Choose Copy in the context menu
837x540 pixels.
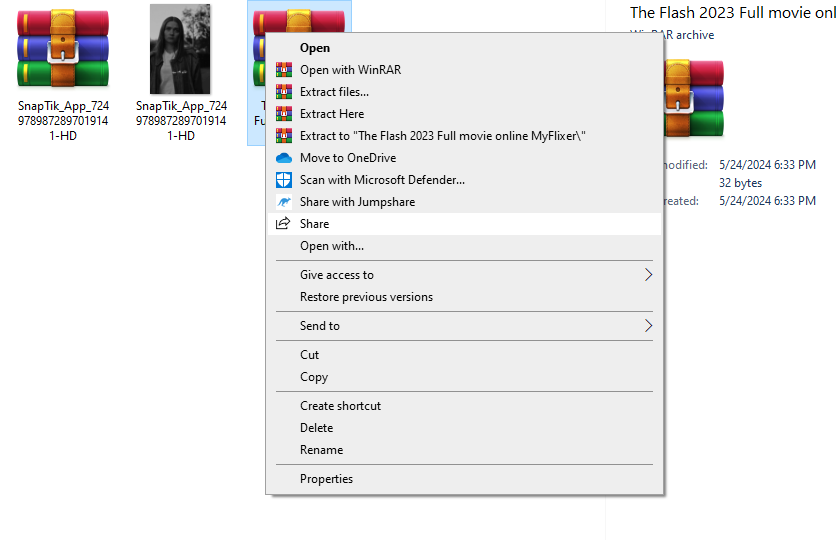coord(463,377)
